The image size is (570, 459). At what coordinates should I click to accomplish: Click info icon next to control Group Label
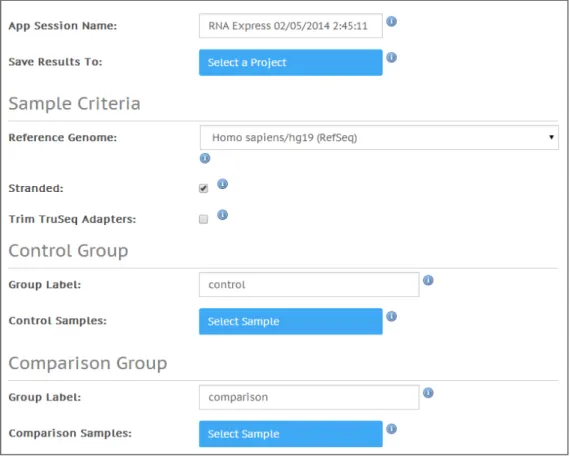(x=428, y=280)
